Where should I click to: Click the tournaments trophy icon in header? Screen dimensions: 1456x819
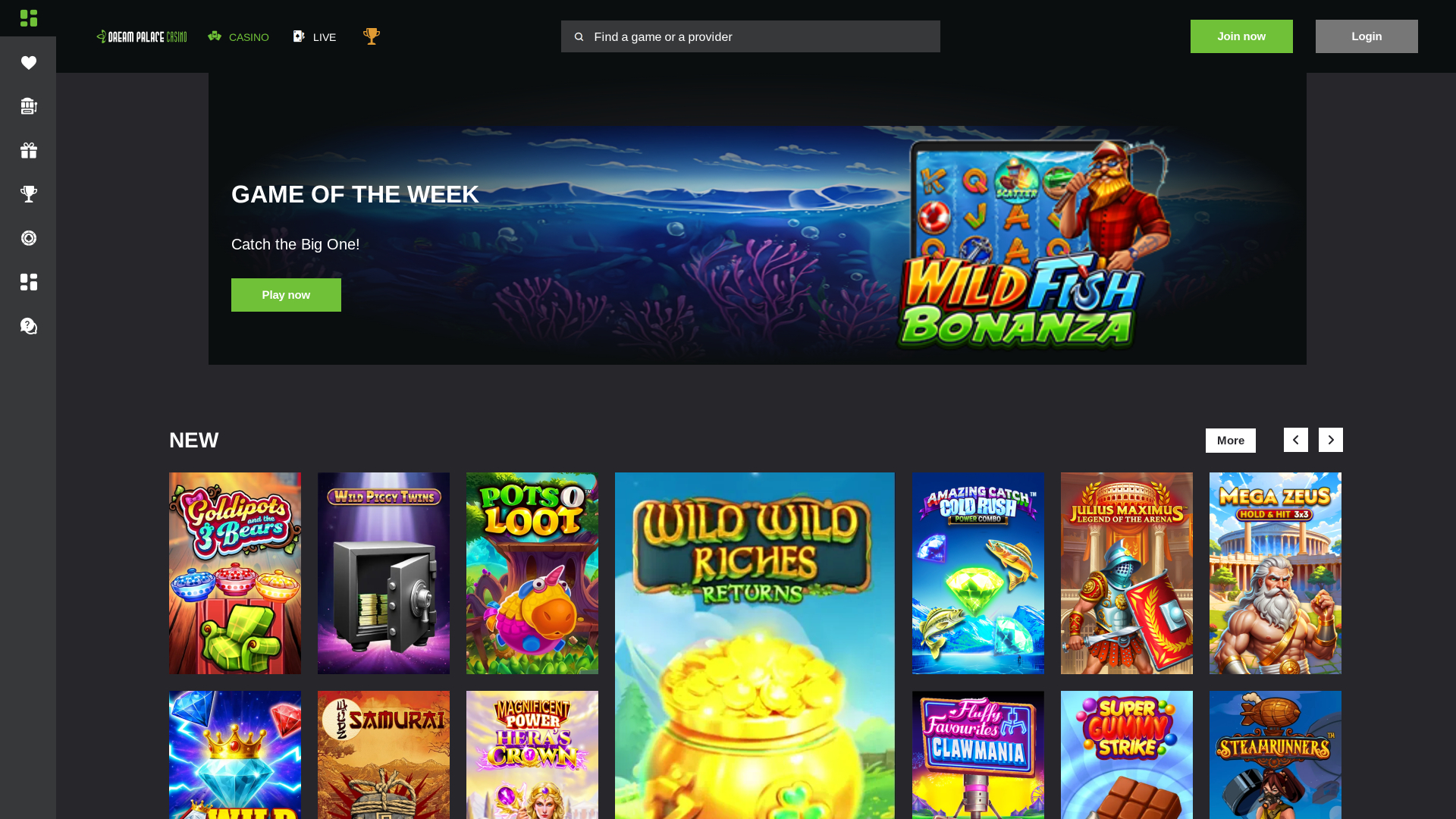pyautogui.click(x=372, y=36)
